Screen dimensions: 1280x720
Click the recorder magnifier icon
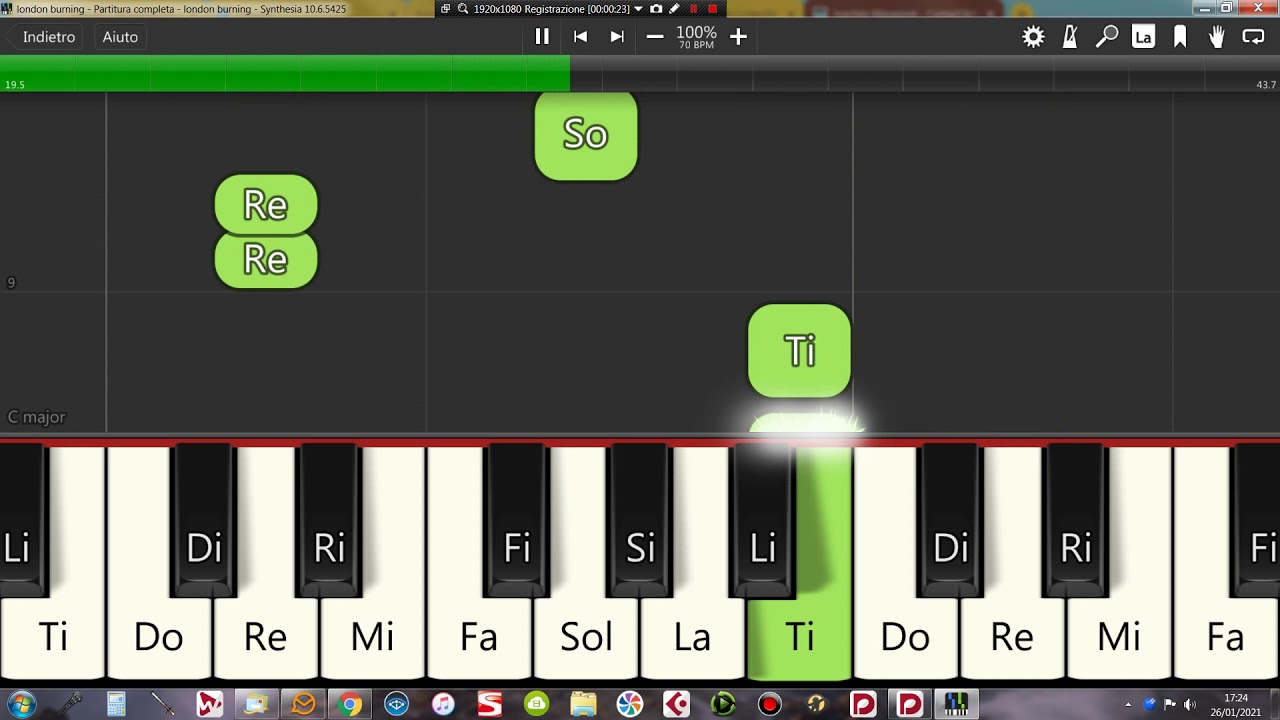click(463, 9)
